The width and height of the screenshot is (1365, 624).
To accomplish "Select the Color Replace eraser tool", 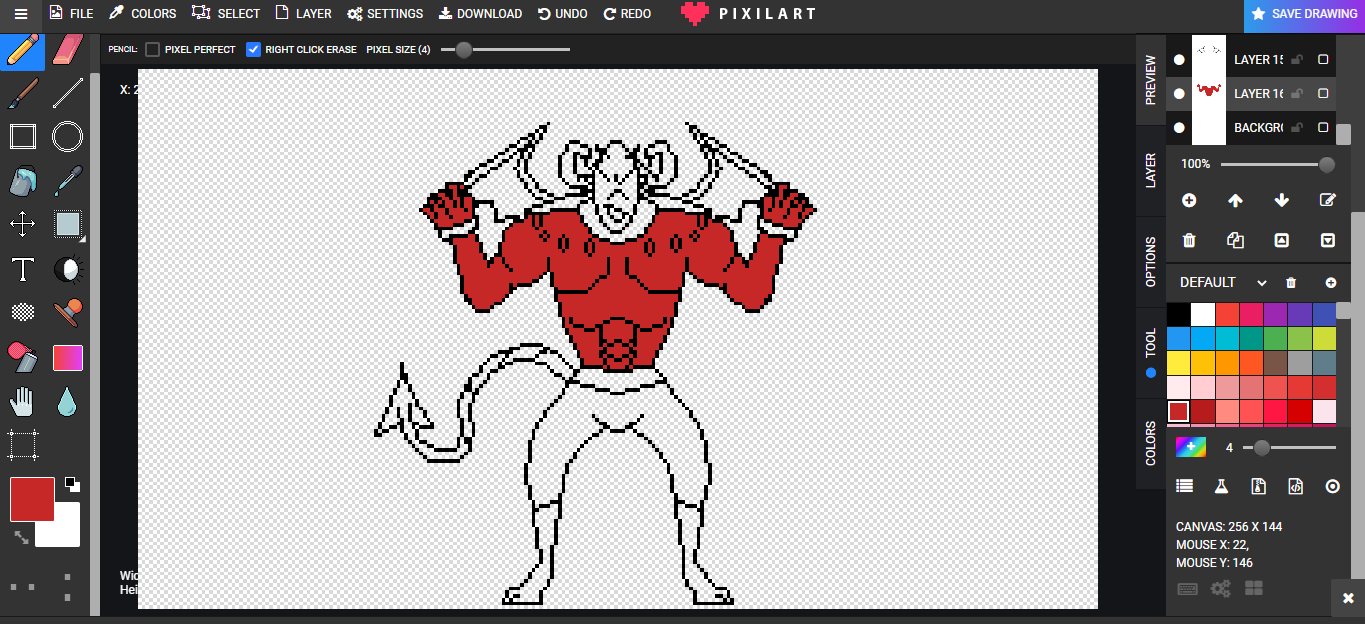I will 22,357.
